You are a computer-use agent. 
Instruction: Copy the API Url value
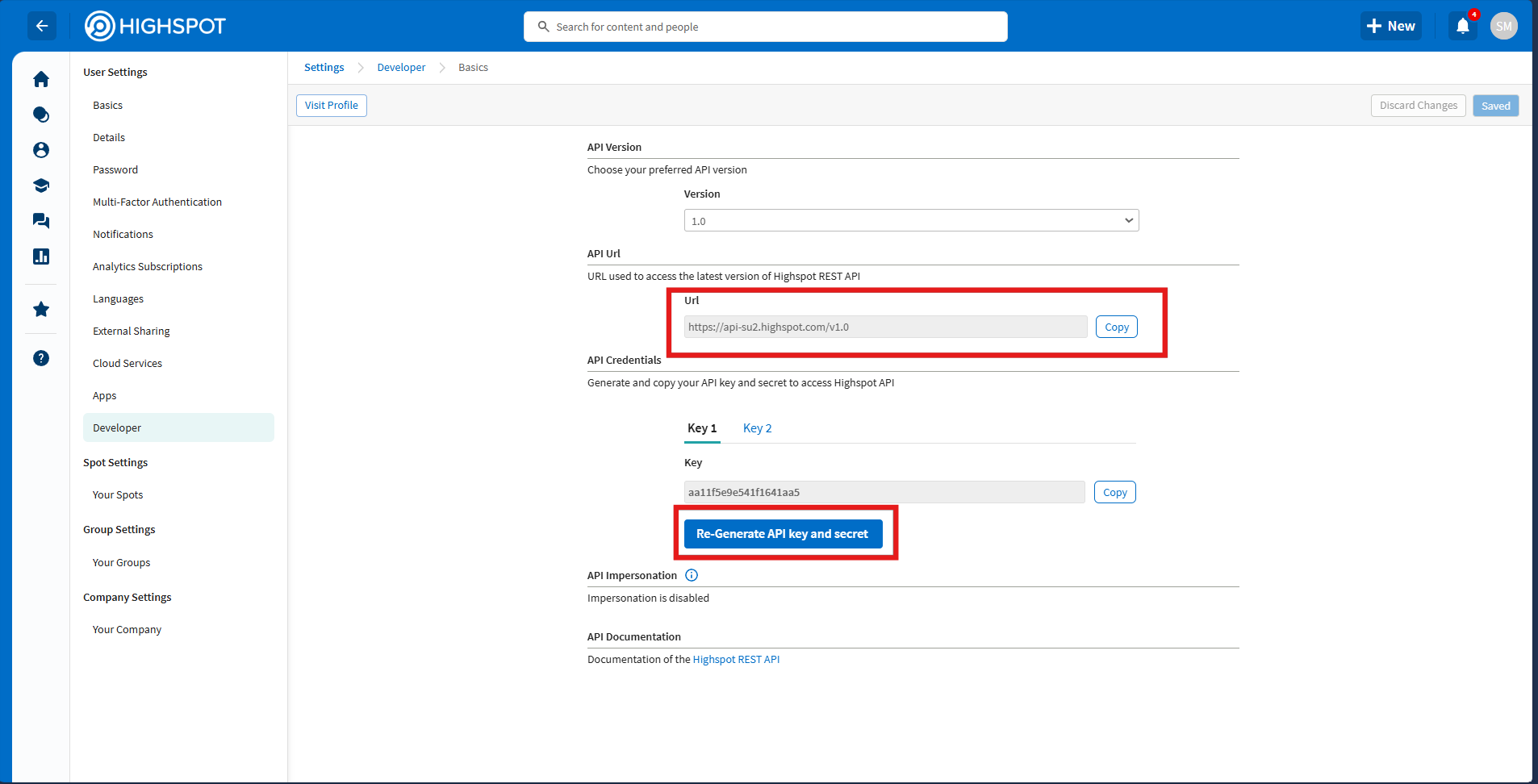click(x=1116, y=327)
